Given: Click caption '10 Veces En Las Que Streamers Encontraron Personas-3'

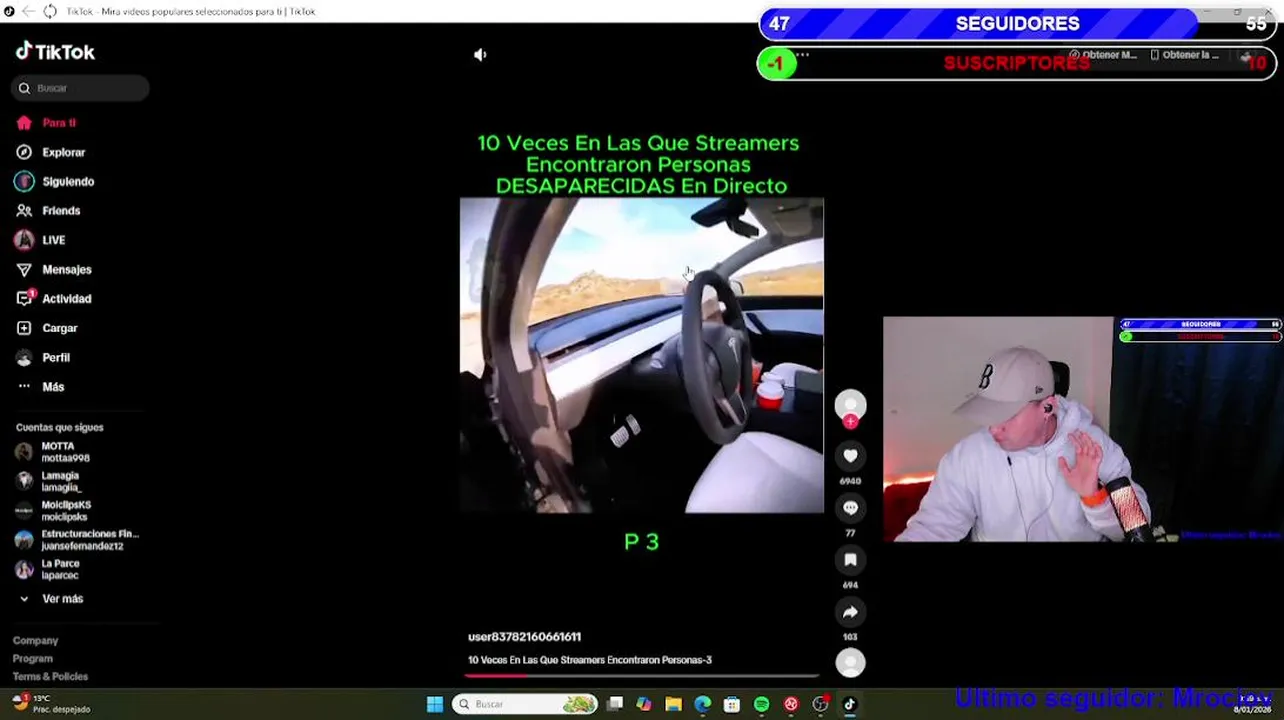Looking at the screenshot, I should (x=590, y=660).
